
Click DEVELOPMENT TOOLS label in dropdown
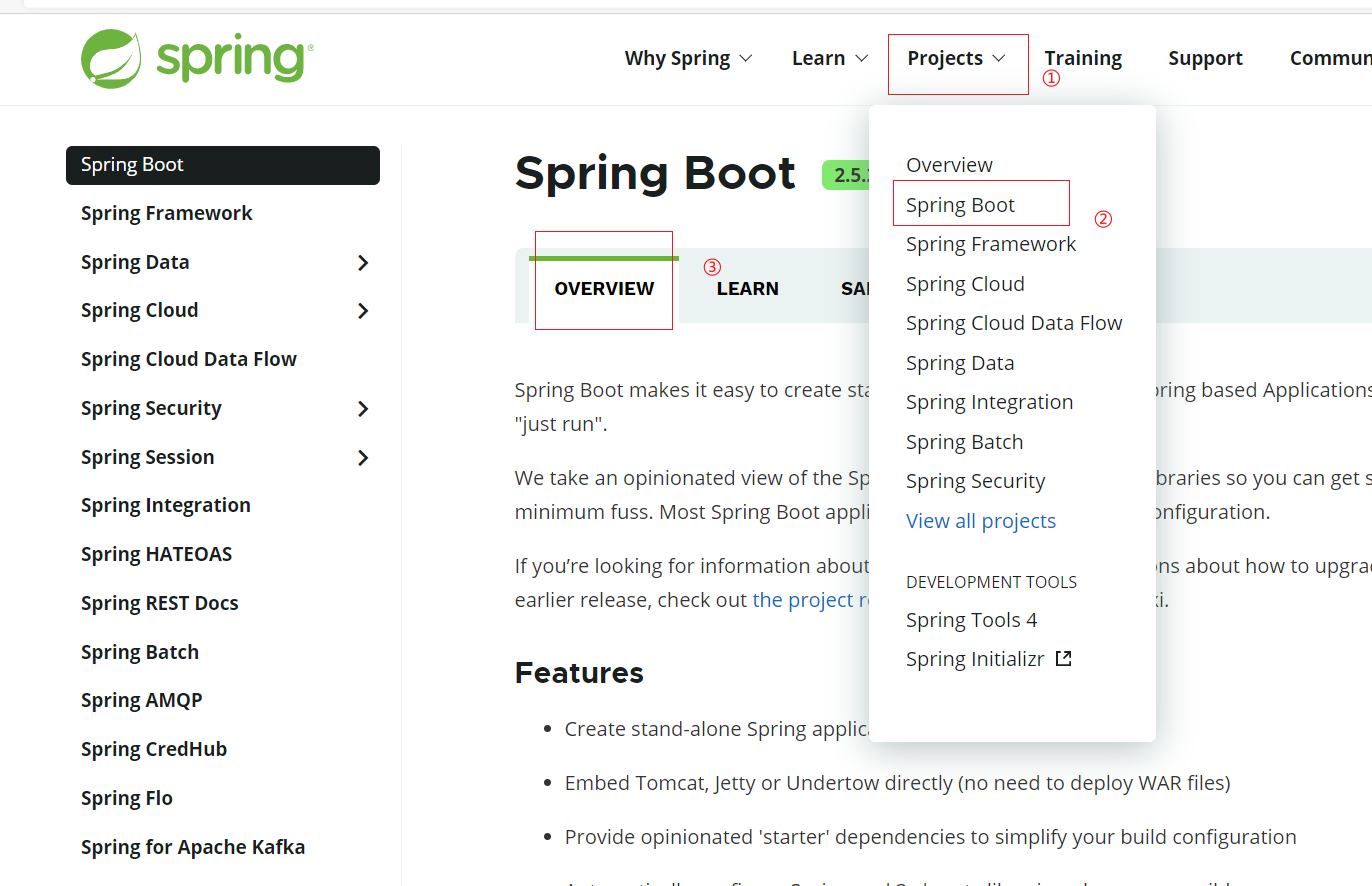pos(992,582)
